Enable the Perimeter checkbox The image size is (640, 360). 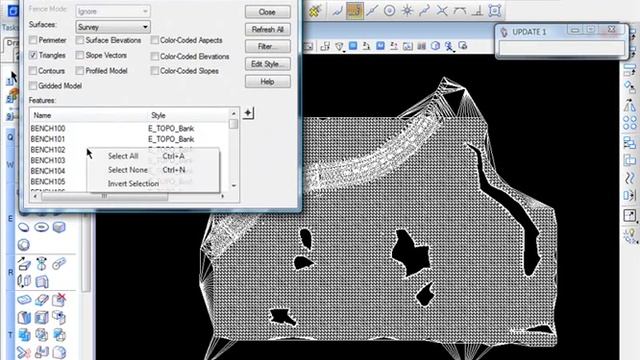pos(33,40)
